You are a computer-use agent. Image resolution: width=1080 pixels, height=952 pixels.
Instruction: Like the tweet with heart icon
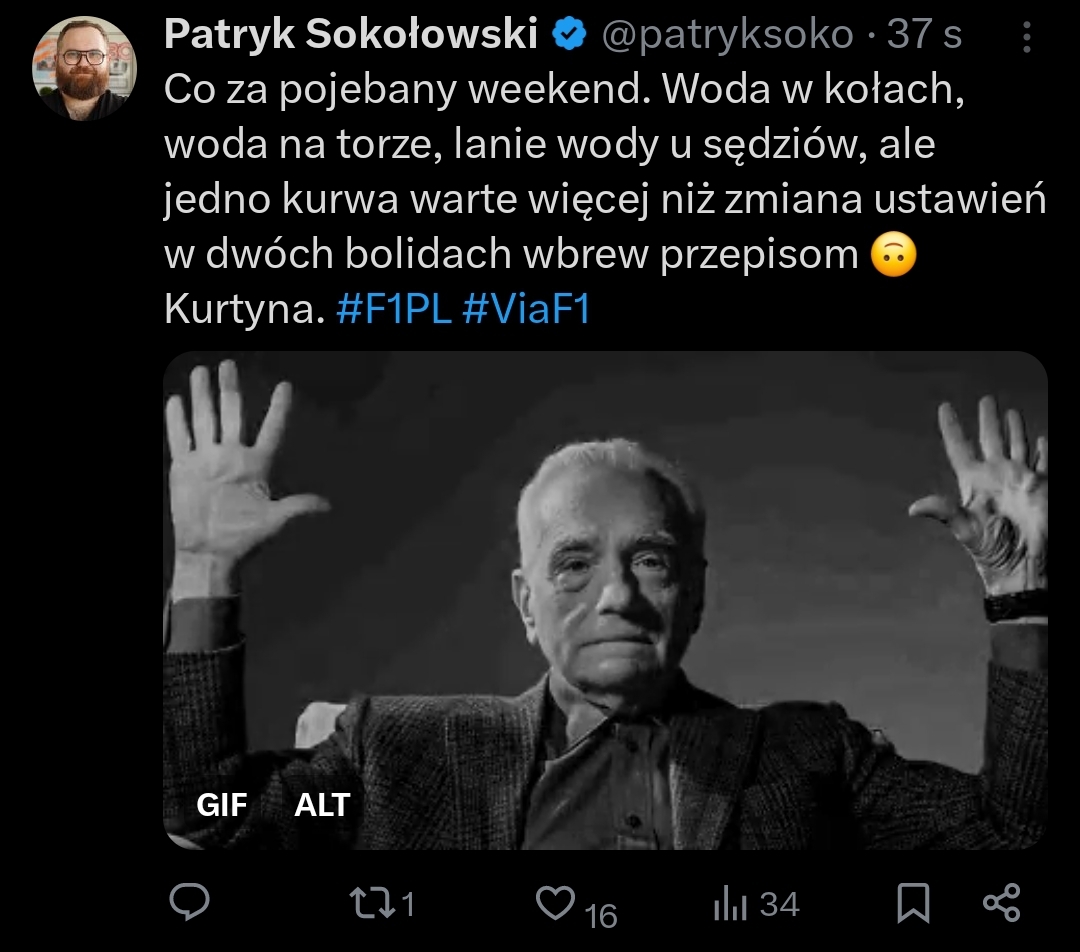[555, 903]
